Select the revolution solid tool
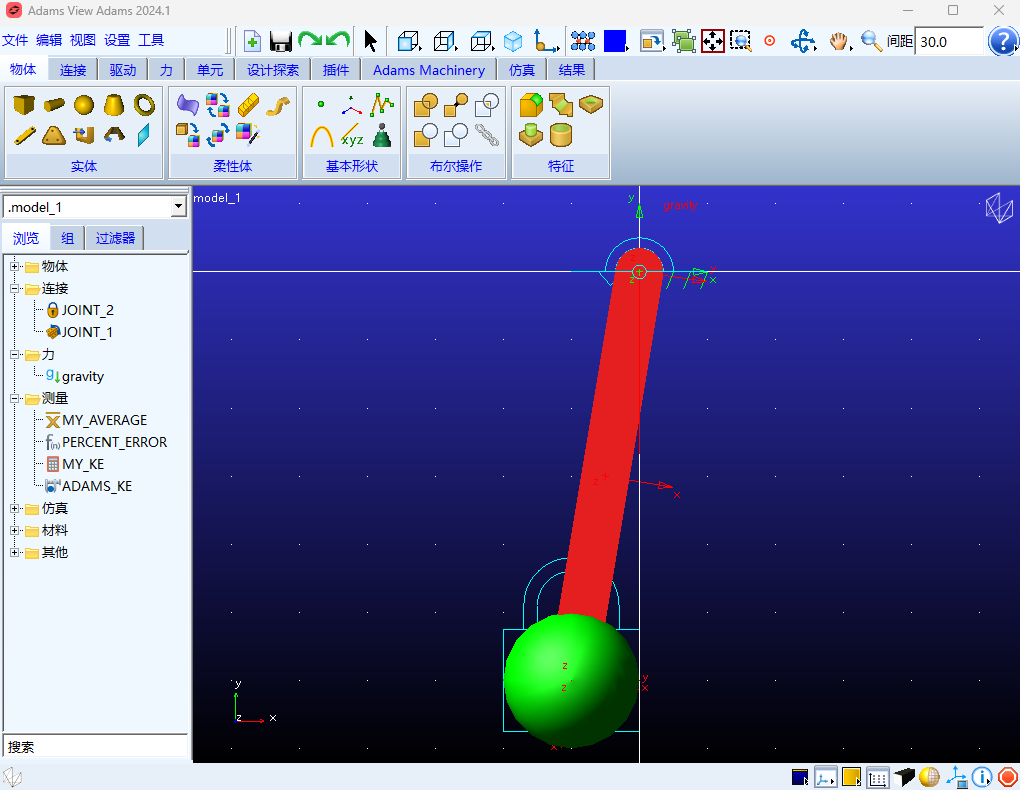 pyautogui.click(x=114, y=135)
